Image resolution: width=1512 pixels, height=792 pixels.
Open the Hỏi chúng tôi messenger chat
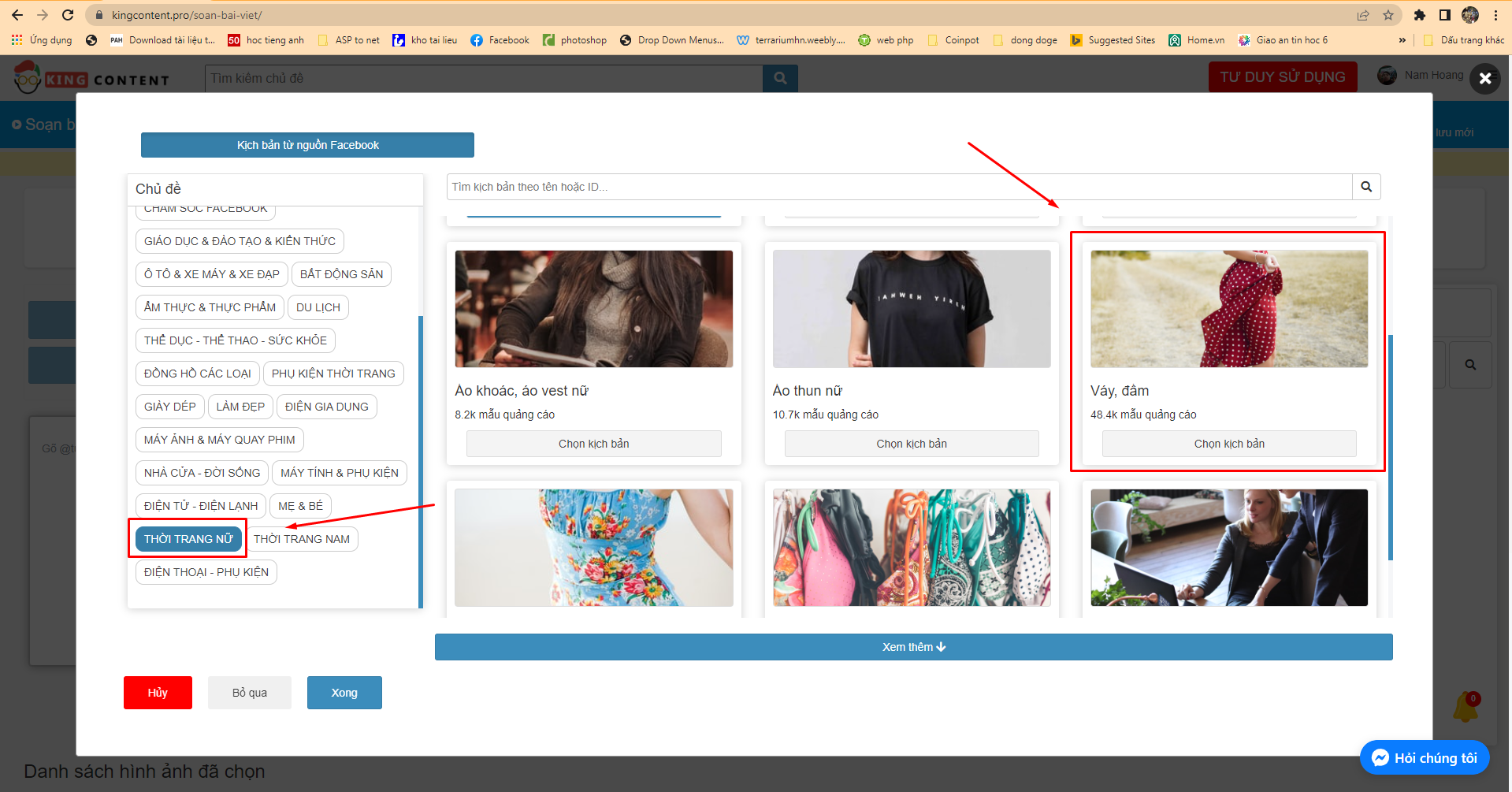pyautogui.click(x=1425, y=757)
